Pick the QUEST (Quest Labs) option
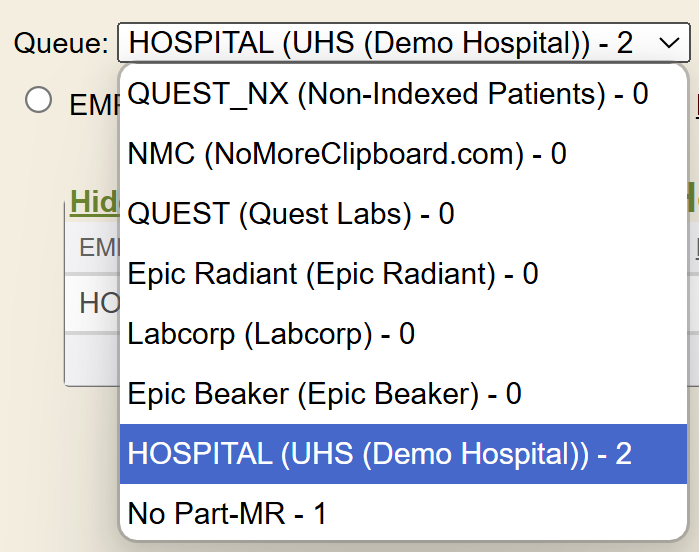 (x=291, y=214)
